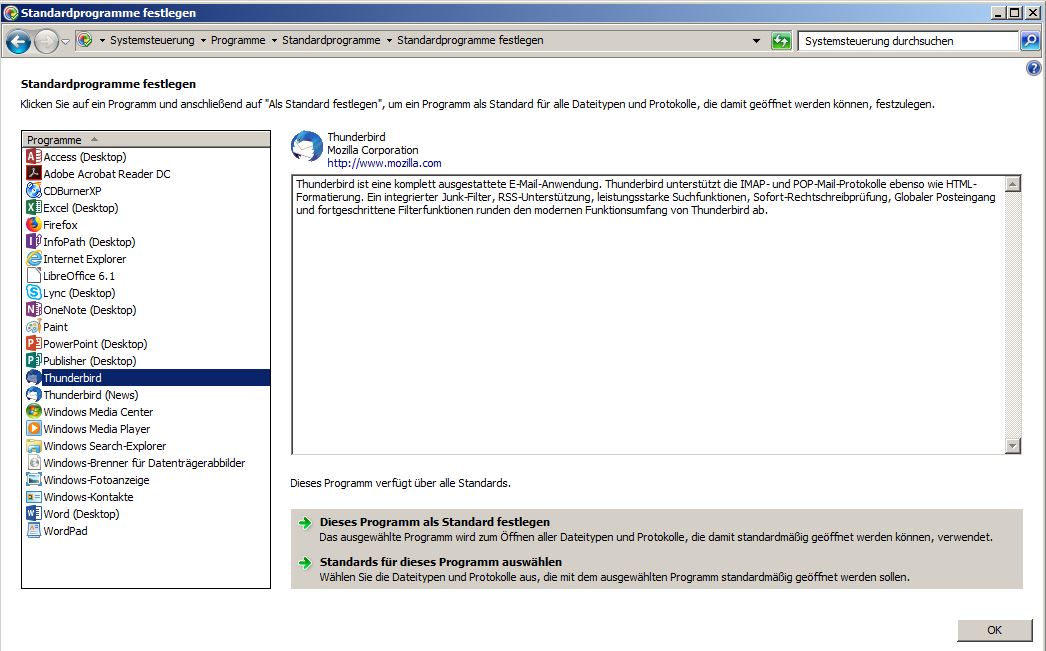Viewport: 1046px width, 651px height.
Task: Click the Internet Explorer icon
Action: click(x=33, y=259)
